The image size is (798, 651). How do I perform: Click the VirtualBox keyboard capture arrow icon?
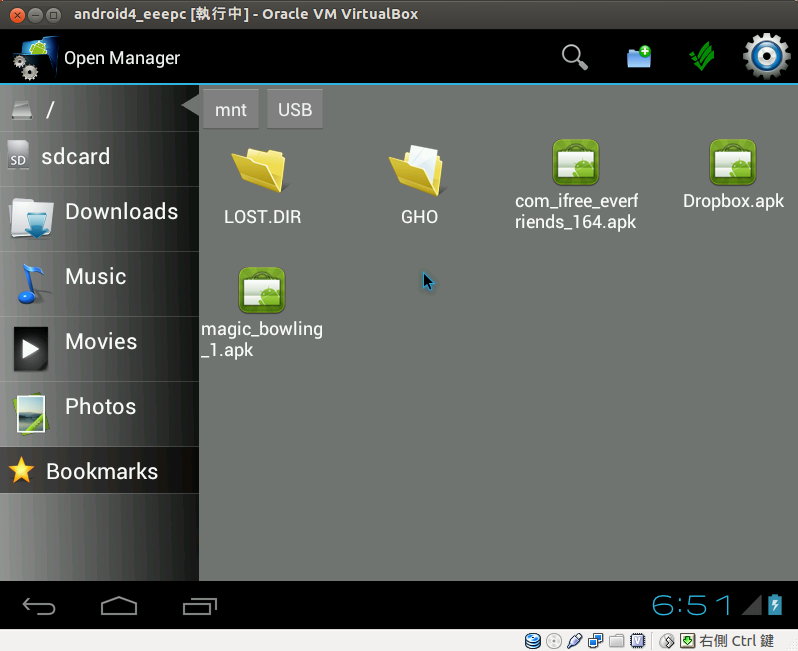tap(688, 641)
